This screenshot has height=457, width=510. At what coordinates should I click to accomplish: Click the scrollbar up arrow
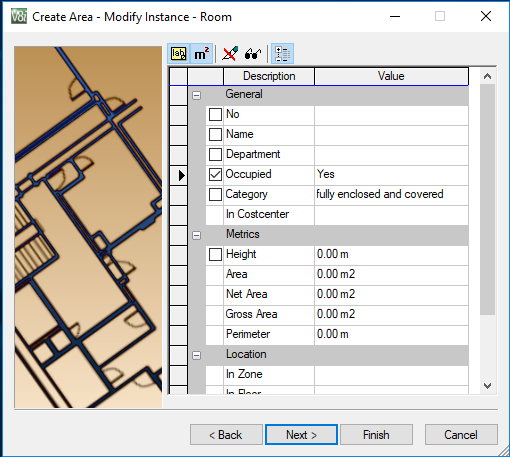487,76
